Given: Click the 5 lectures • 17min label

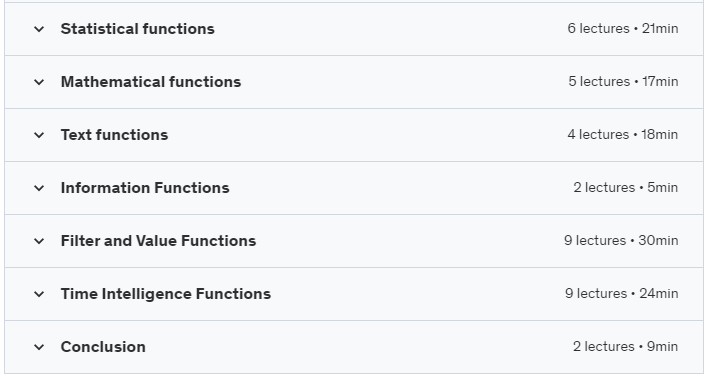Looking at the screenshot, I should point(623,82).
